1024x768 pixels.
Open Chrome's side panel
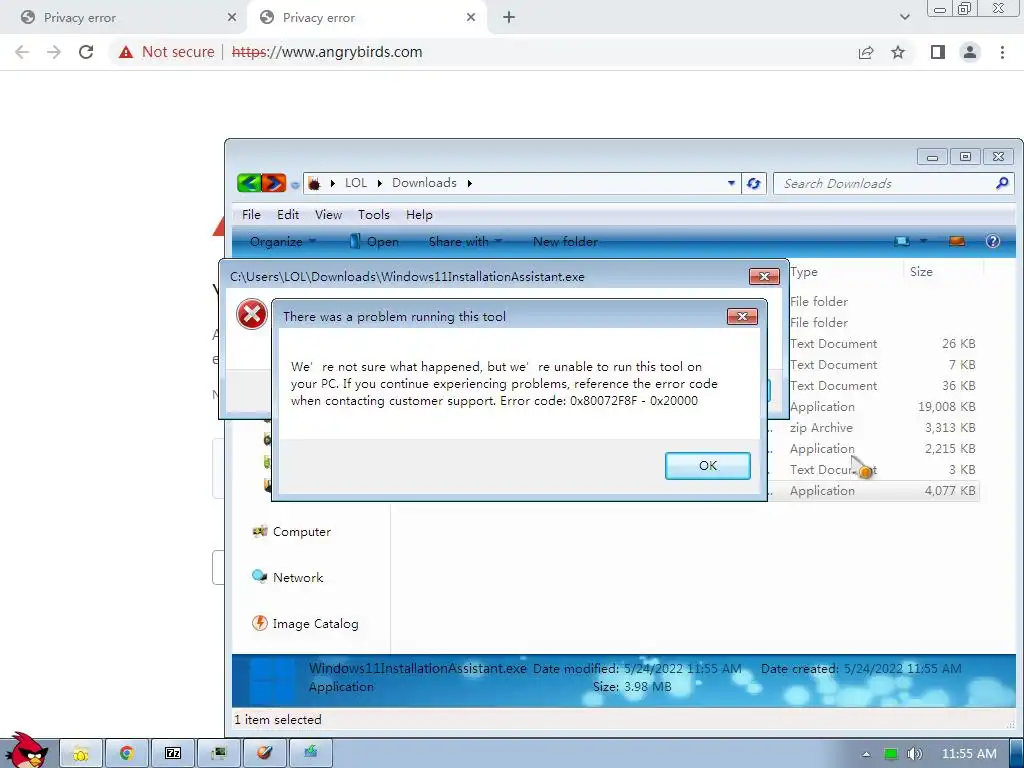(938, 52)
